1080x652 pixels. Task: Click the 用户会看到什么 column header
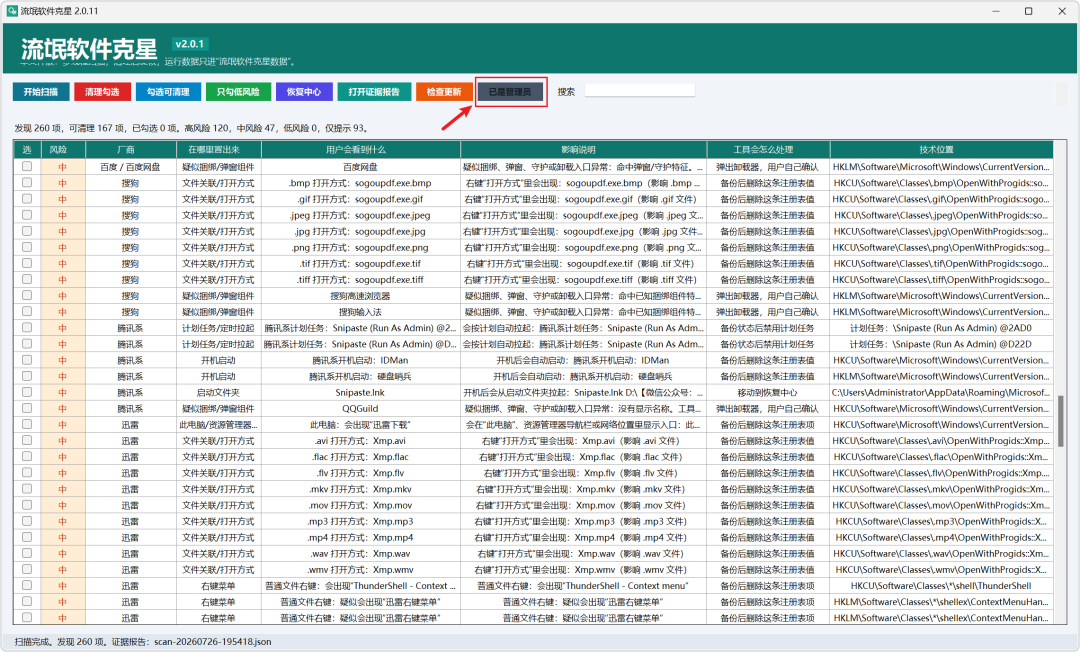360,149
